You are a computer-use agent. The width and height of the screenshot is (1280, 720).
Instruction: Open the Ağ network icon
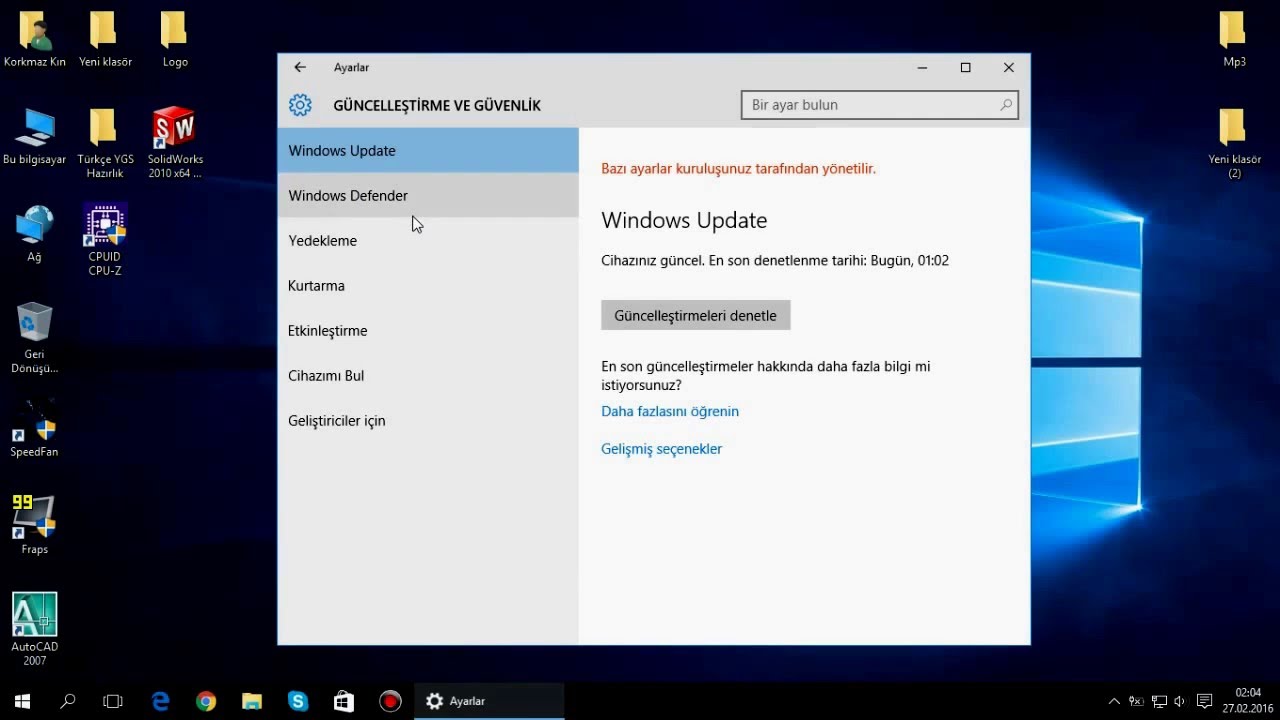(34, 233)
